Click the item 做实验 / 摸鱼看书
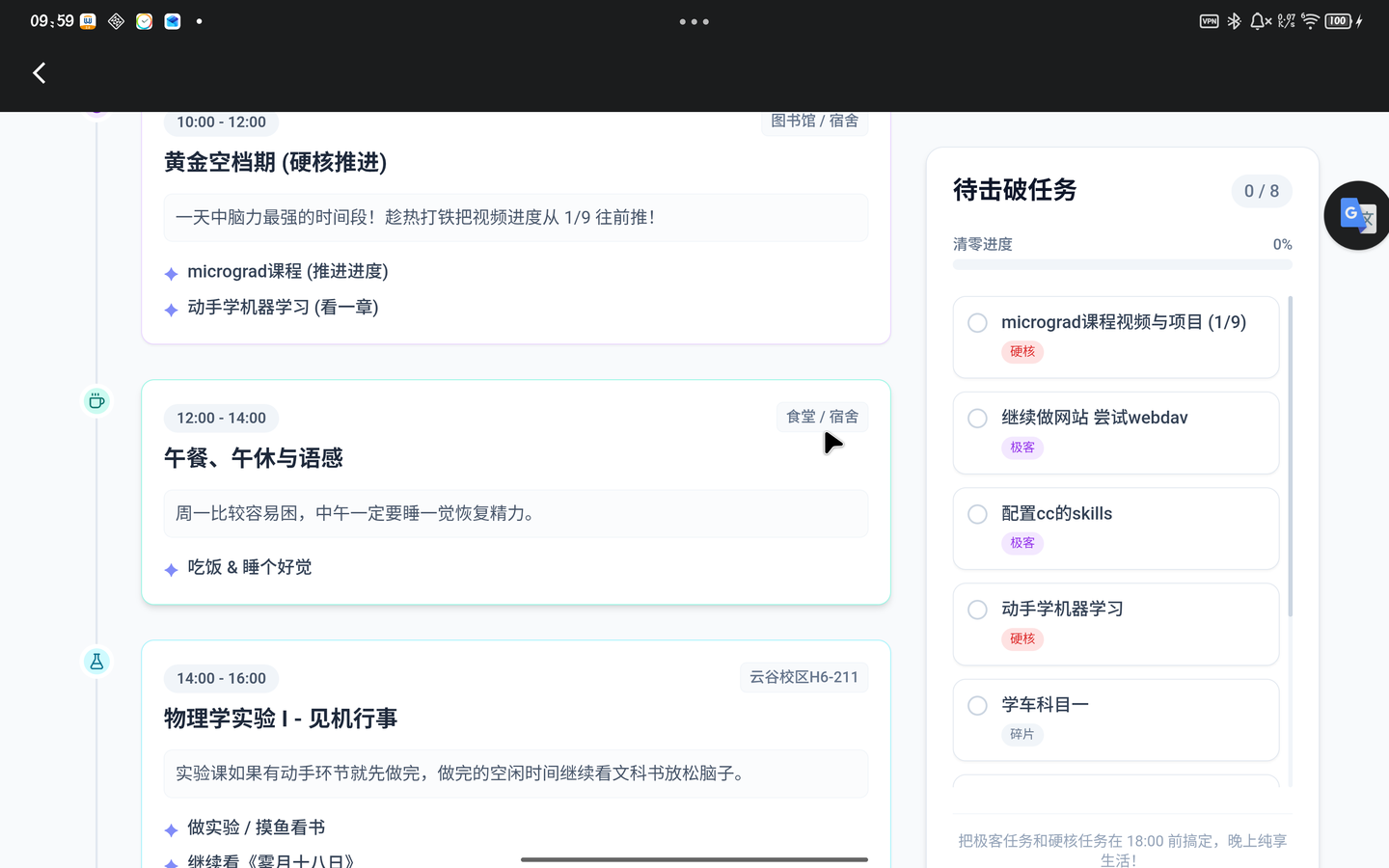This screenshot has height=868, width=1389. tap(257, 827)
